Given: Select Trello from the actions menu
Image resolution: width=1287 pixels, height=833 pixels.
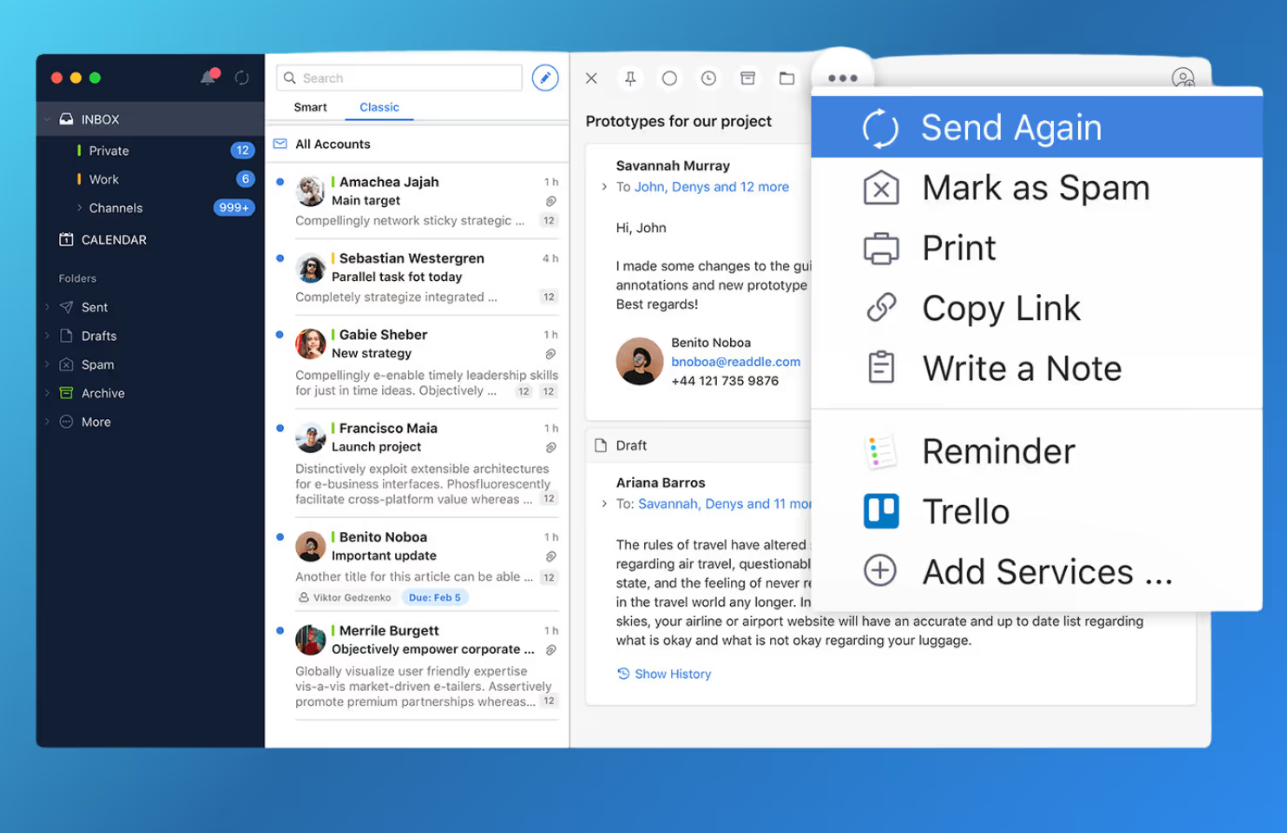Looking at the screenshot, I should [x=966, y=510].
